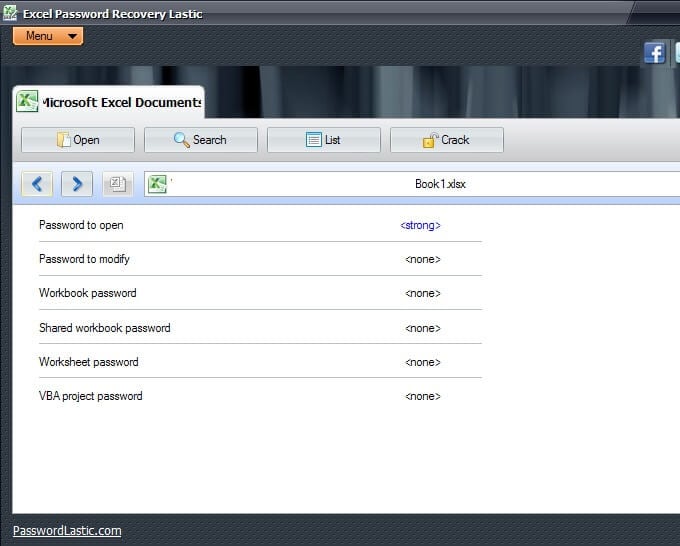The image size is (680, 546).
Task: Go to previous document with left arrow
Action: 37,184
